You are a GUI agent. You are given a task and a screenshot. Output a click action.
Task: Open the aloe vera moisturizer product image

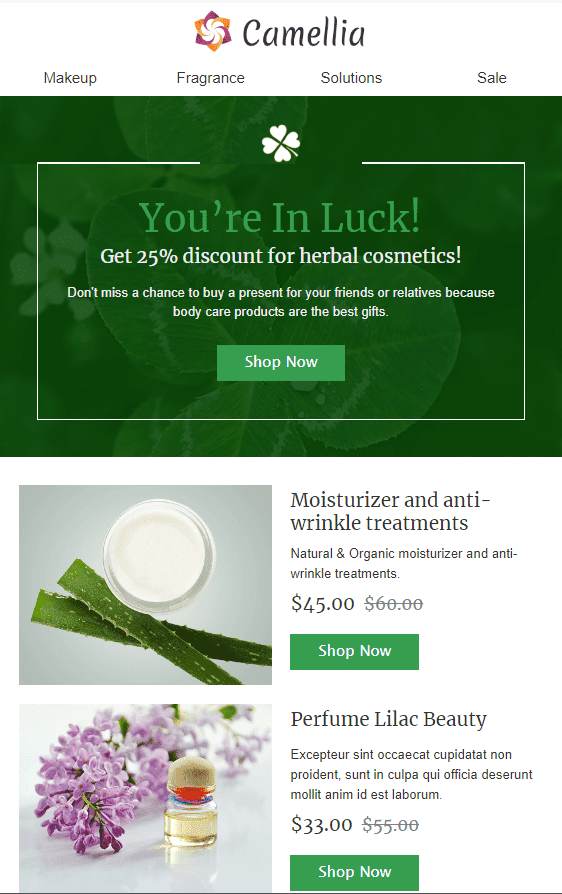(x=145, y=585)
